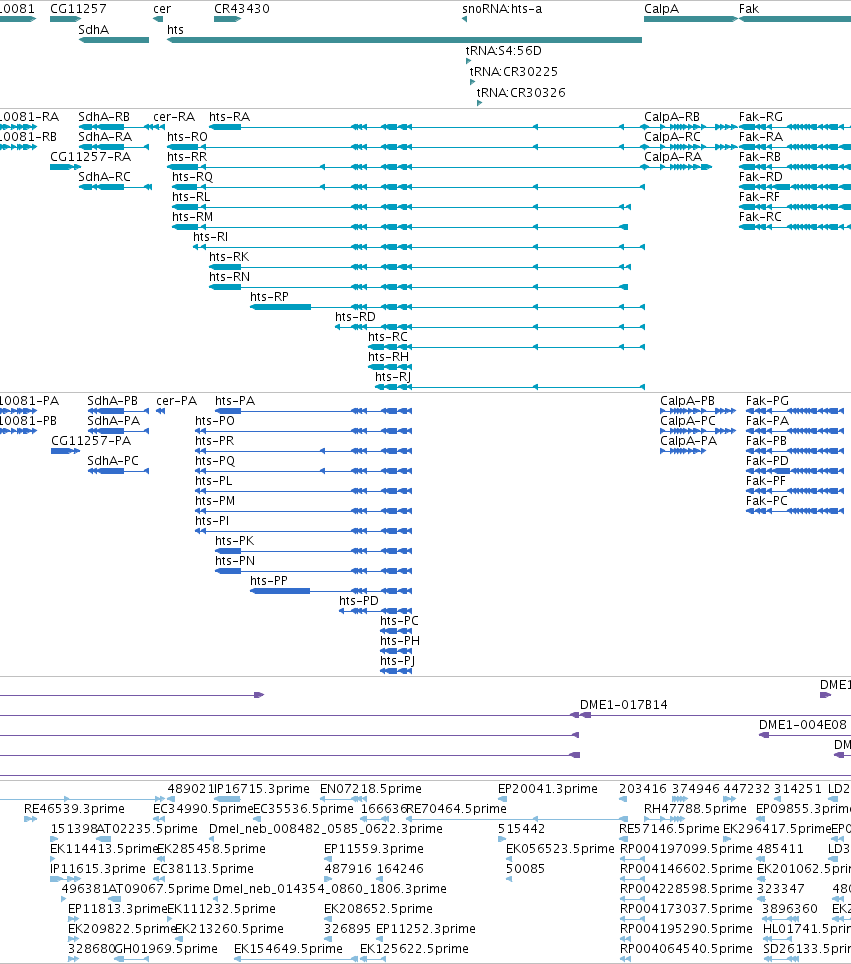Image resolution: width=851 pixels, height=964 pixels.
Task: Select the SdhA gene label
Action: pos(93,30)
